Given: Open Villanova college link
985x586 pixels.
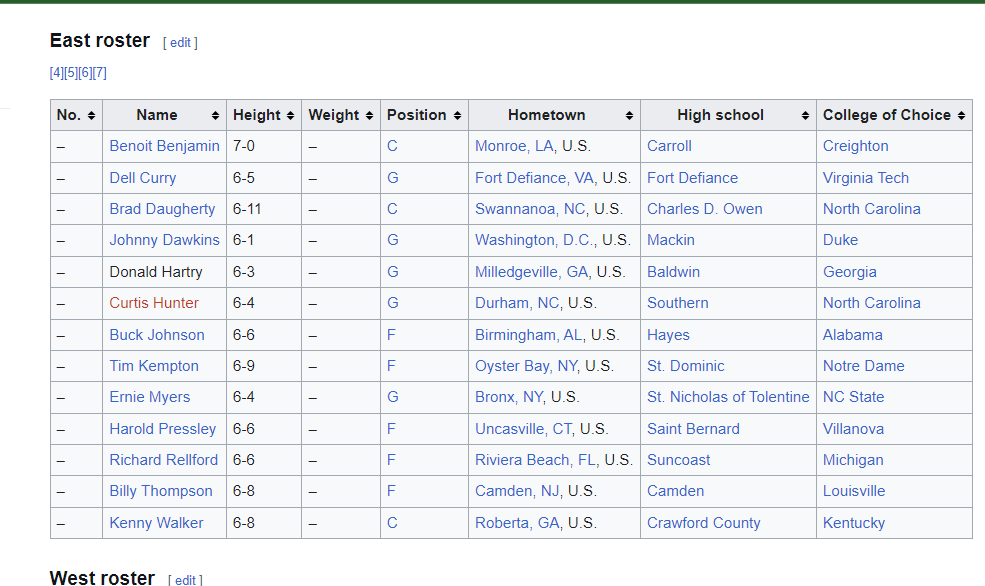Looking at the screenshot, I should 853,430.
